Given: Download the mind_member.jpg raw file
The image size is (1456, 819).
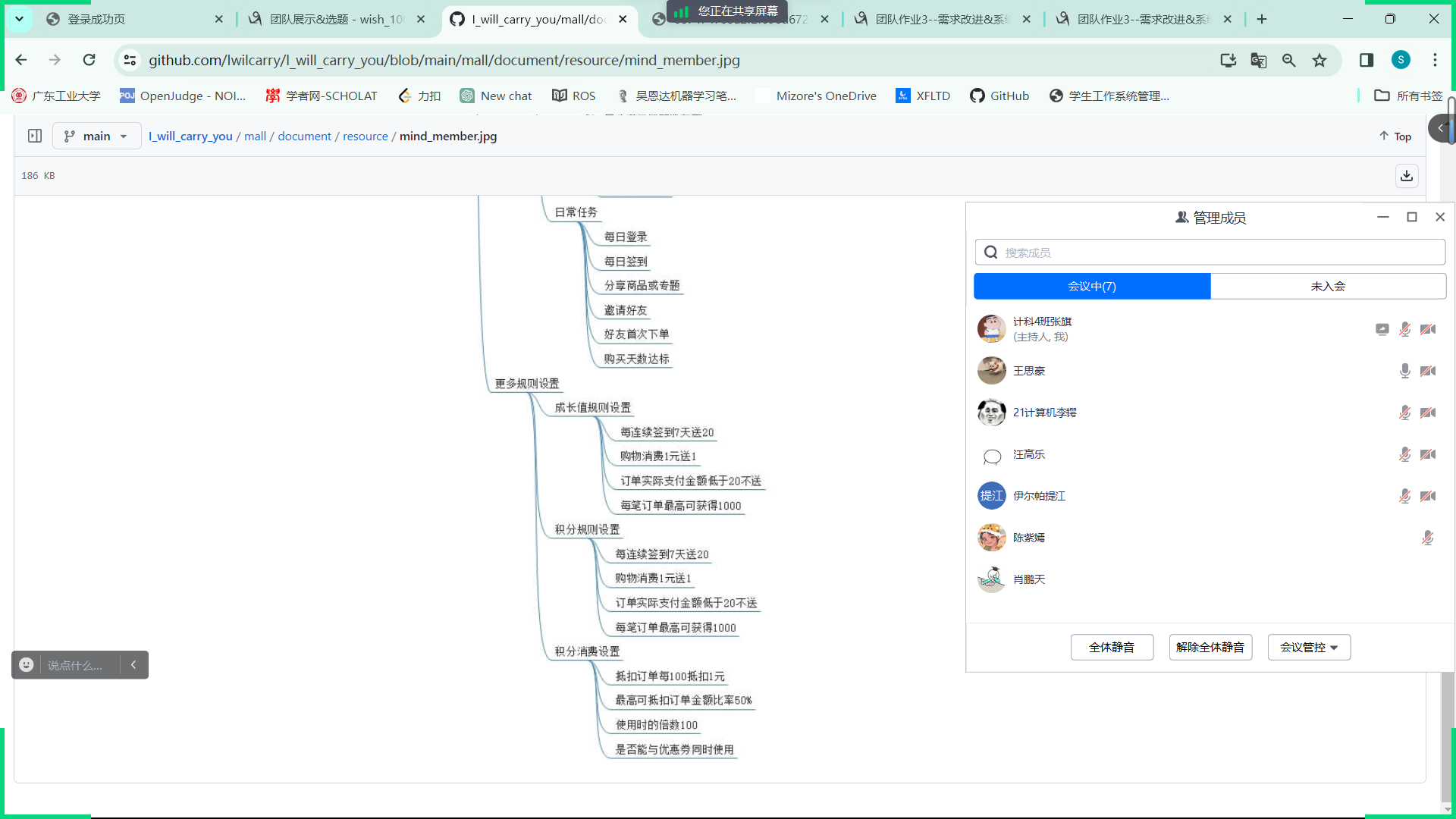Looking at the screenshot, I should [x=1406, y=176].
